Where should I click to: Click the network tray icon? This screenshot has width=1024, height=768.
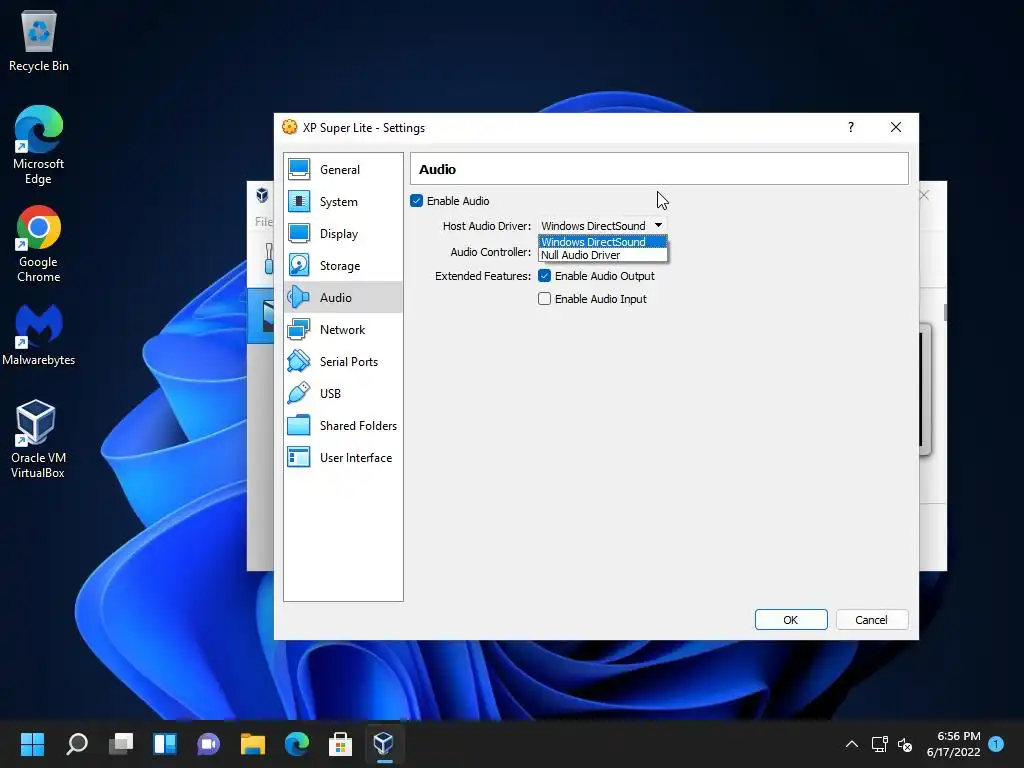click(880, 744)
